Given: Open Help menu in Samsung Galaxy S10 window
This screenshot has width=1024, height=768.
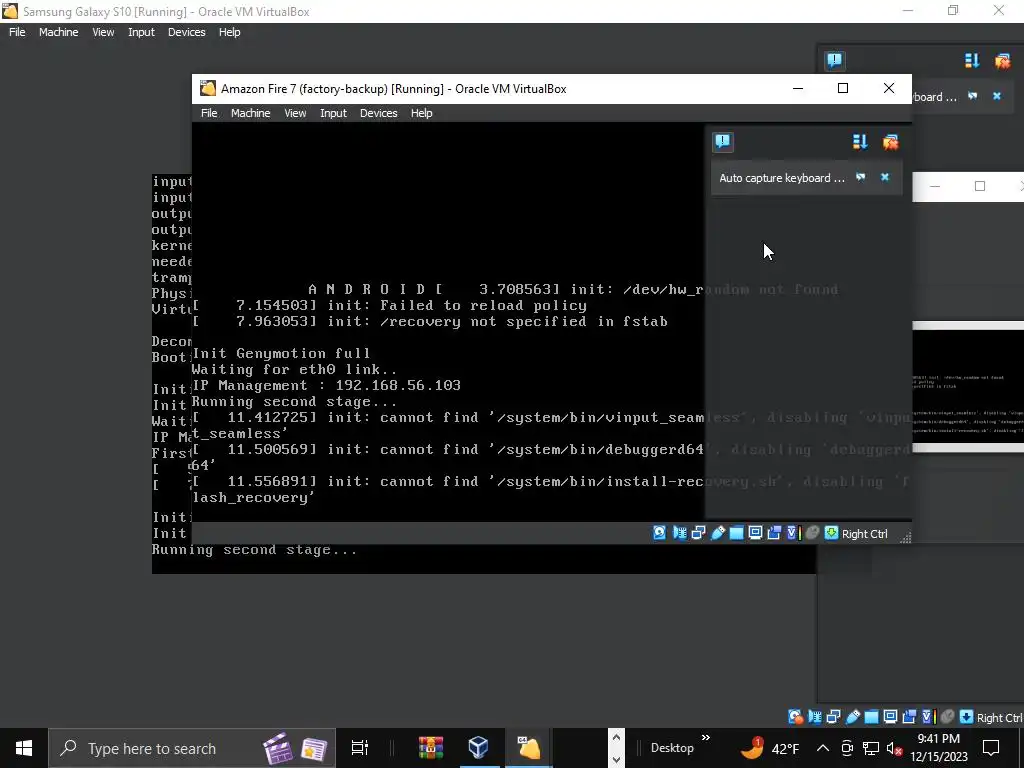Looking at the screenshot, I should (229, 32).
